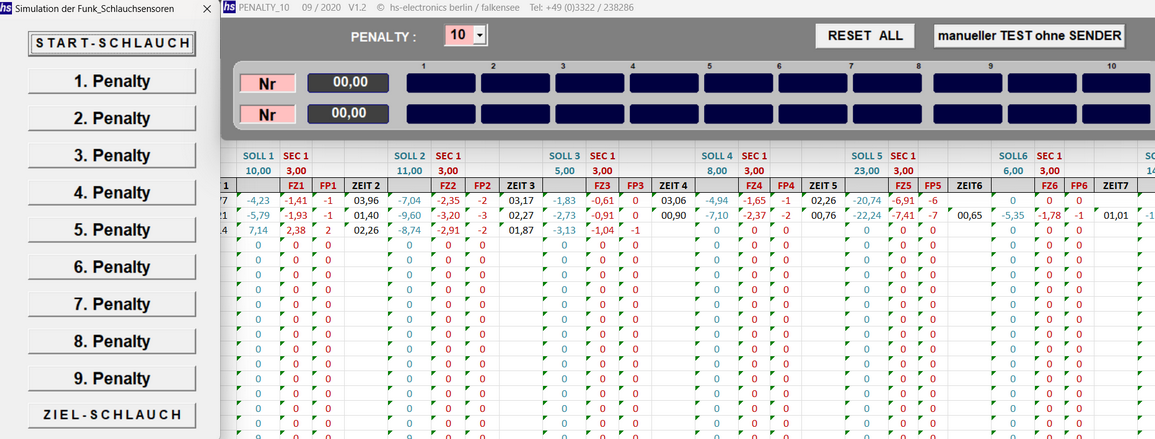Image resolution: width=1155 pixels, height=439 pixels.
Task: Select the lower pink Nr field
Action: click(267, 114)
